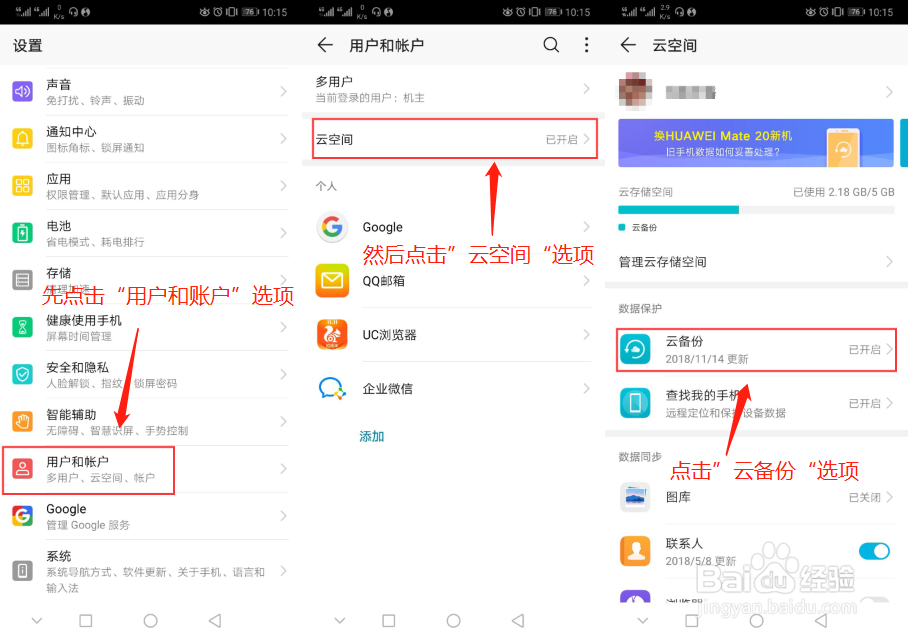The image size is (908, 639).
Task: Expand 管理云存储空间 entry
Action: point(756,259)
